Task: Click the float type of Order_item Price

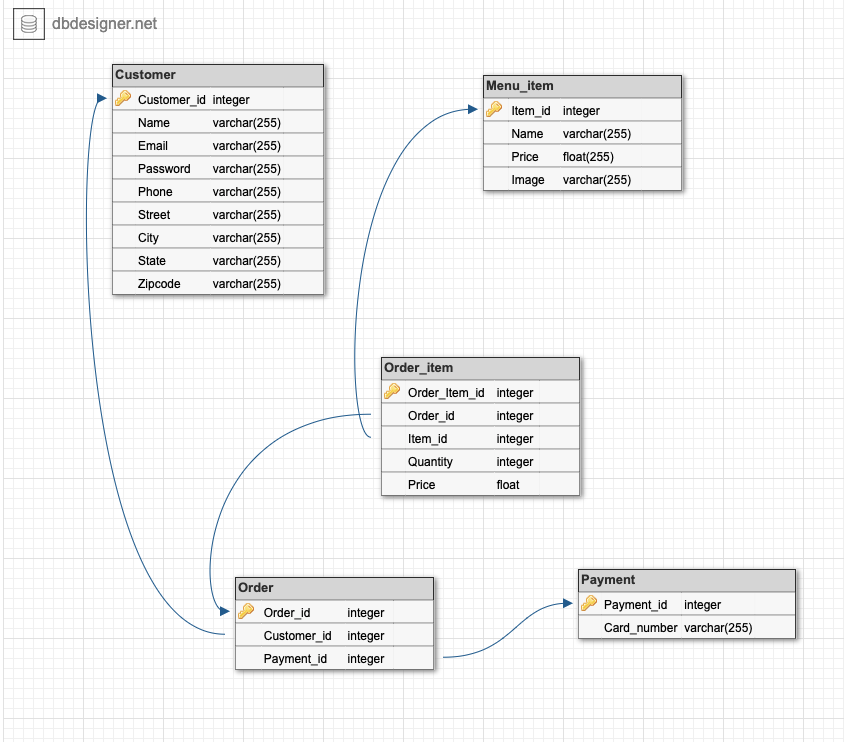Action: [x=508, y=485]
